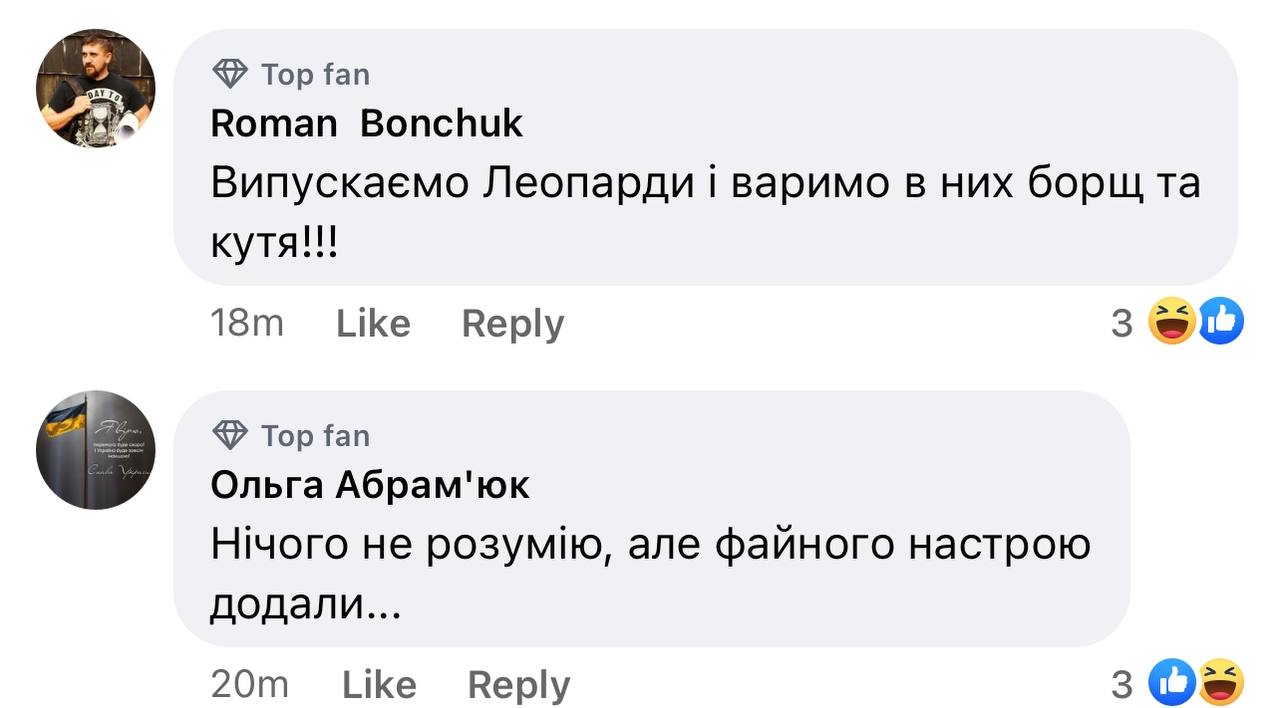Image resolution: width=1280 pixels, height=708 pixels.
Task: Open Ольга Абрам'юк's profile picture
Action: [96, 449]
